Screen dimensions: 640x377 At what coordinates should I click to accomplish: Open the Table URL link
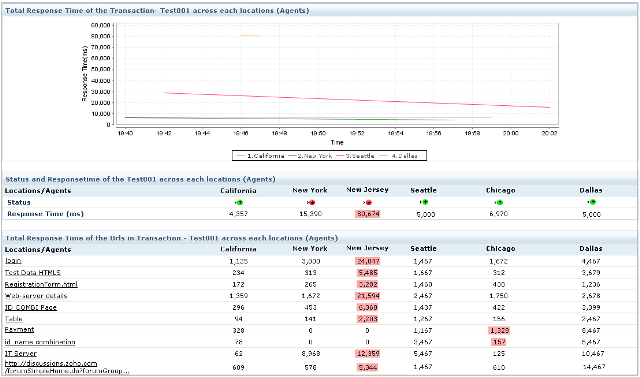coord(13,319)
